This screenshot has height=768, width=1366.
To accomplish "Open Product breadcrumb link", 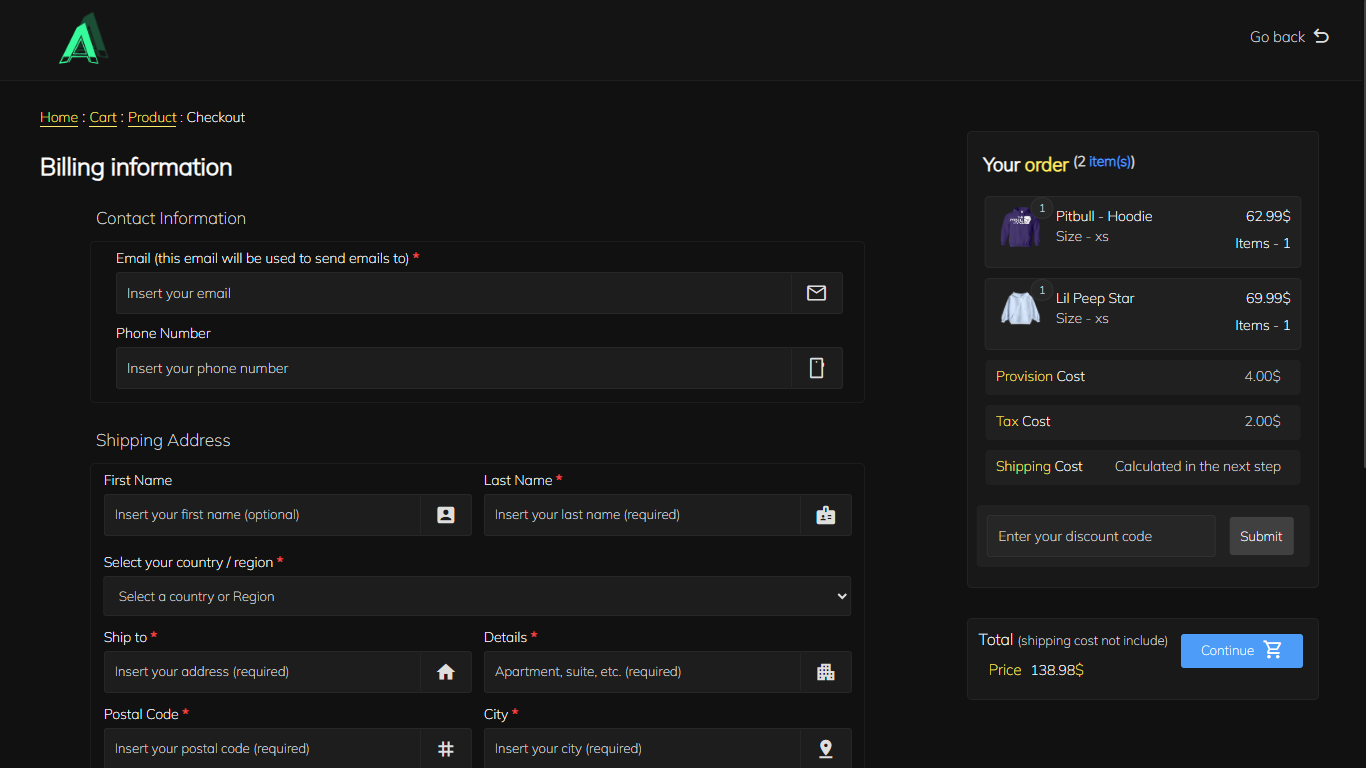I will [x=152, y=117].
